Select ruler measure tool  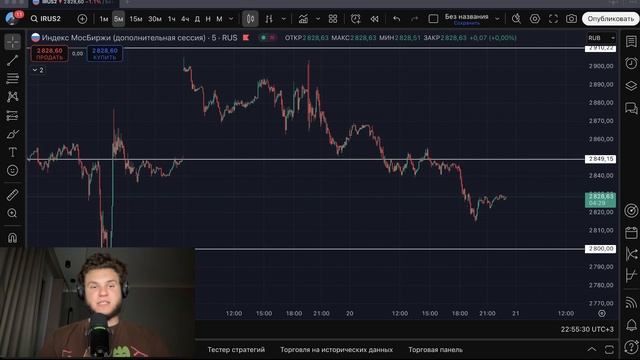click(x=13, y=195)
